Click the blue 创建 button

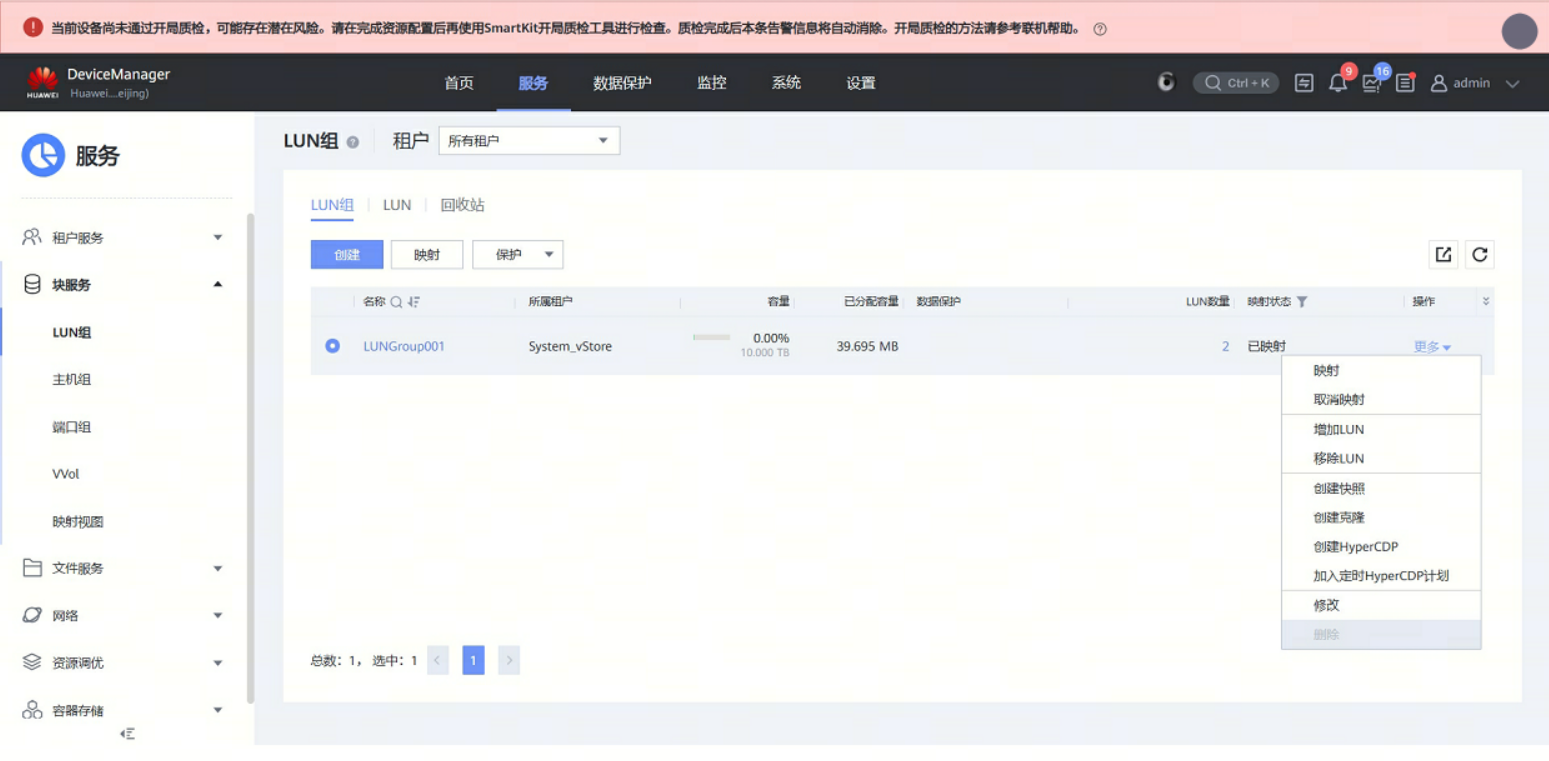[347, 254]
